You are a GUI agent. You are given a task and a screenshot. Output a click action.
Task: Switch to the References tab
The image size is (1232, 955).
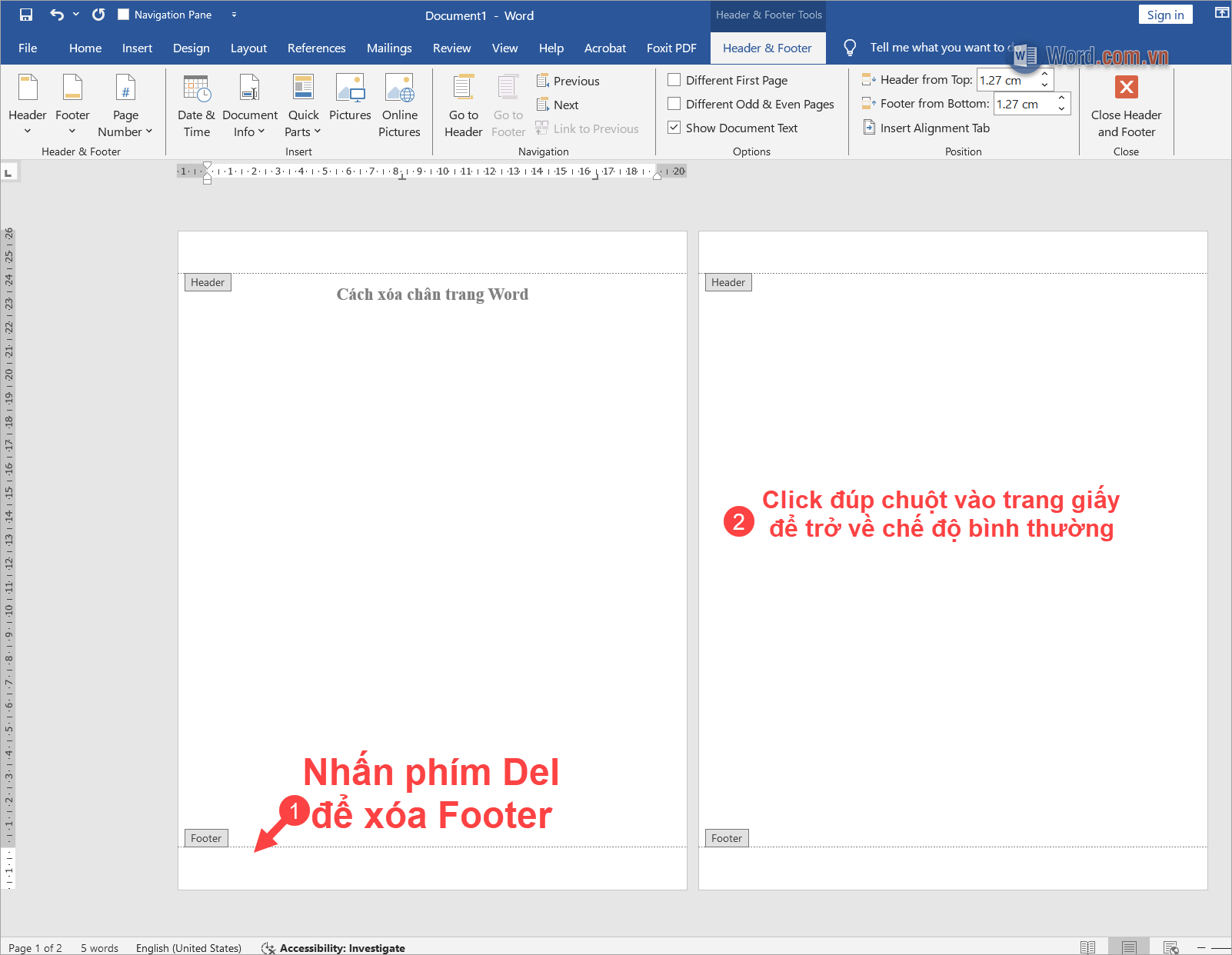click(x=317, y=48)
